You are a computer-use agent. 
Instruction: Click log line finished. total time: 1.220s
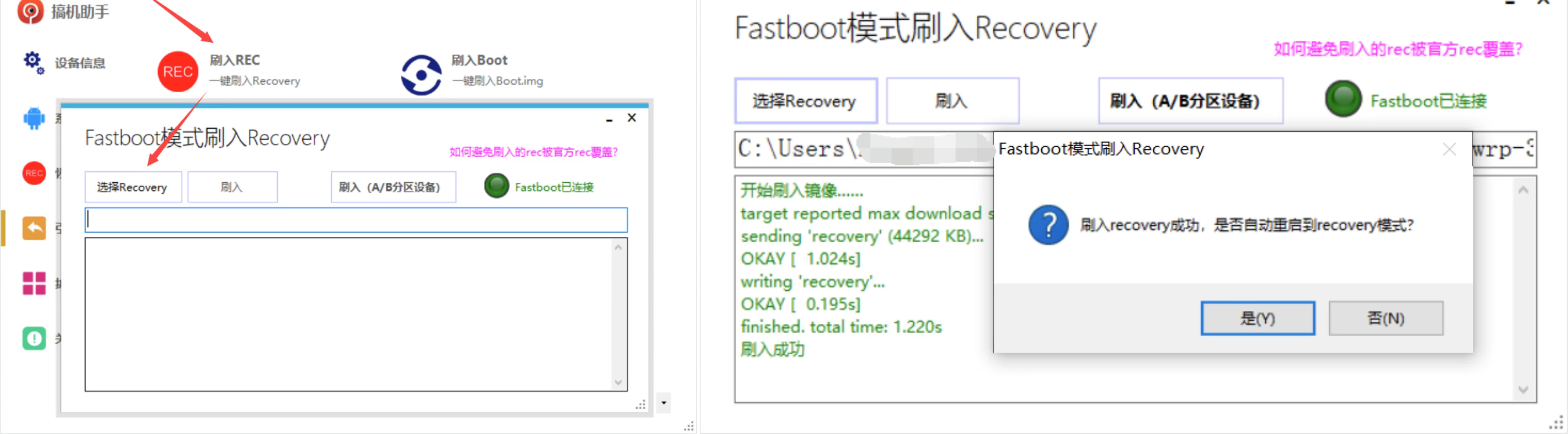(x=841, y=327)
